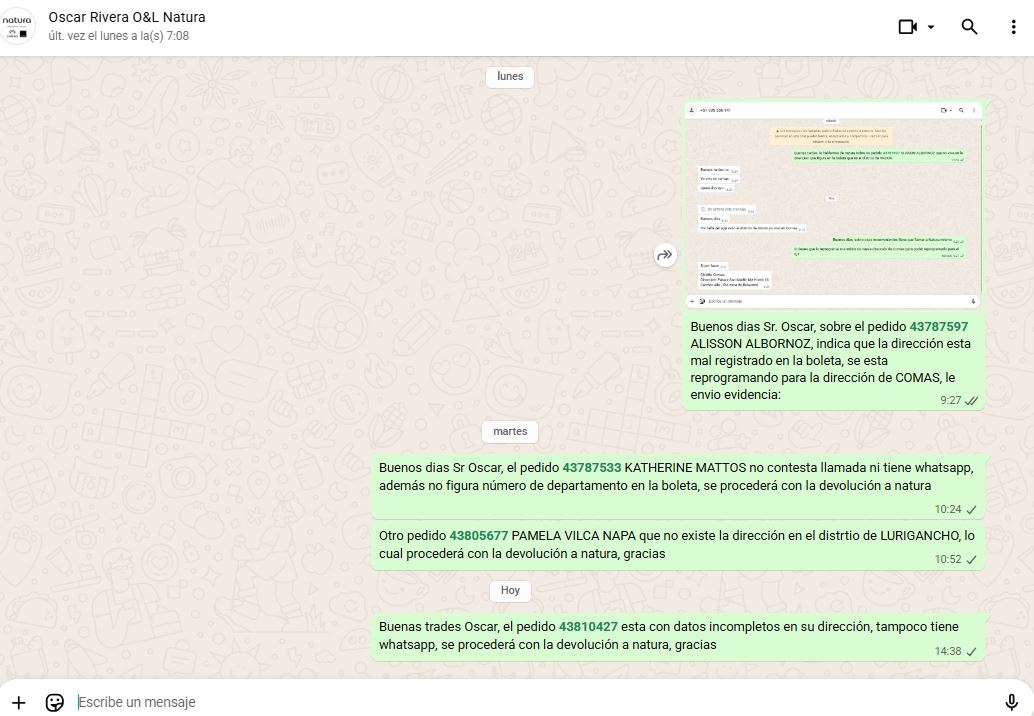Screen dimensions: 1034x716
Task: Search messages in this chat
Action: pyautogui.click(x=969, y=27)
